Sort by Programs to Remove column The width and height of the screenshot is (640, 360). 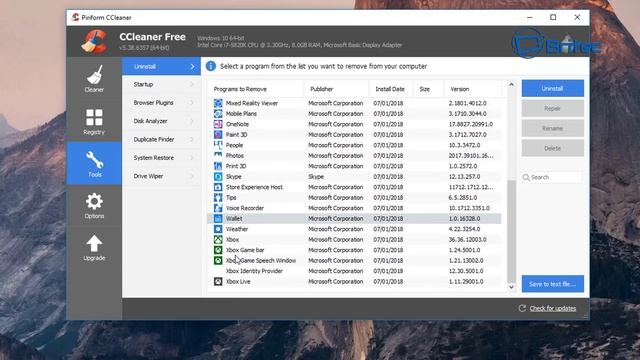256,89
